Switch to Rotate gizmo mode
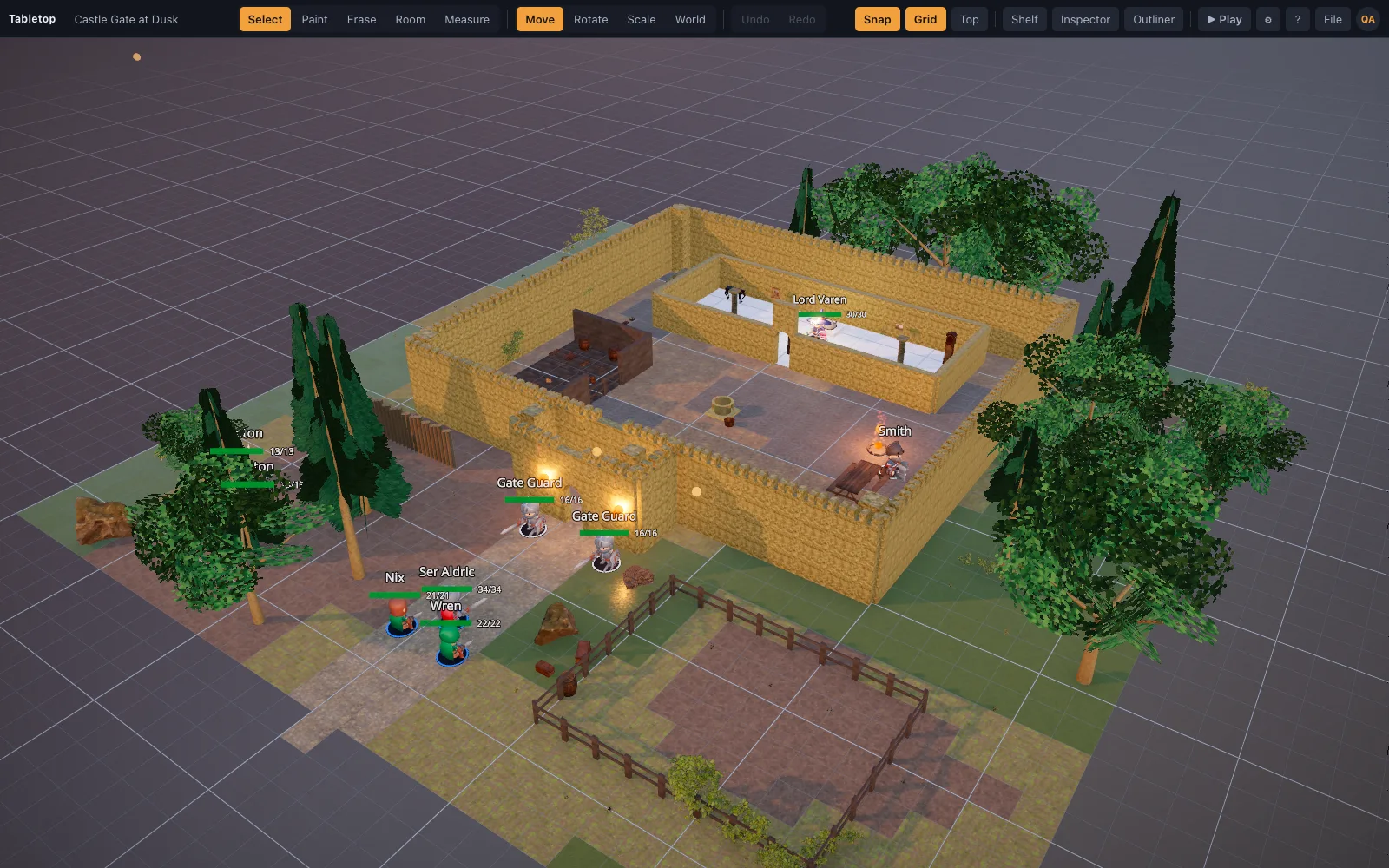The image size is (1389, 868). 590,19
